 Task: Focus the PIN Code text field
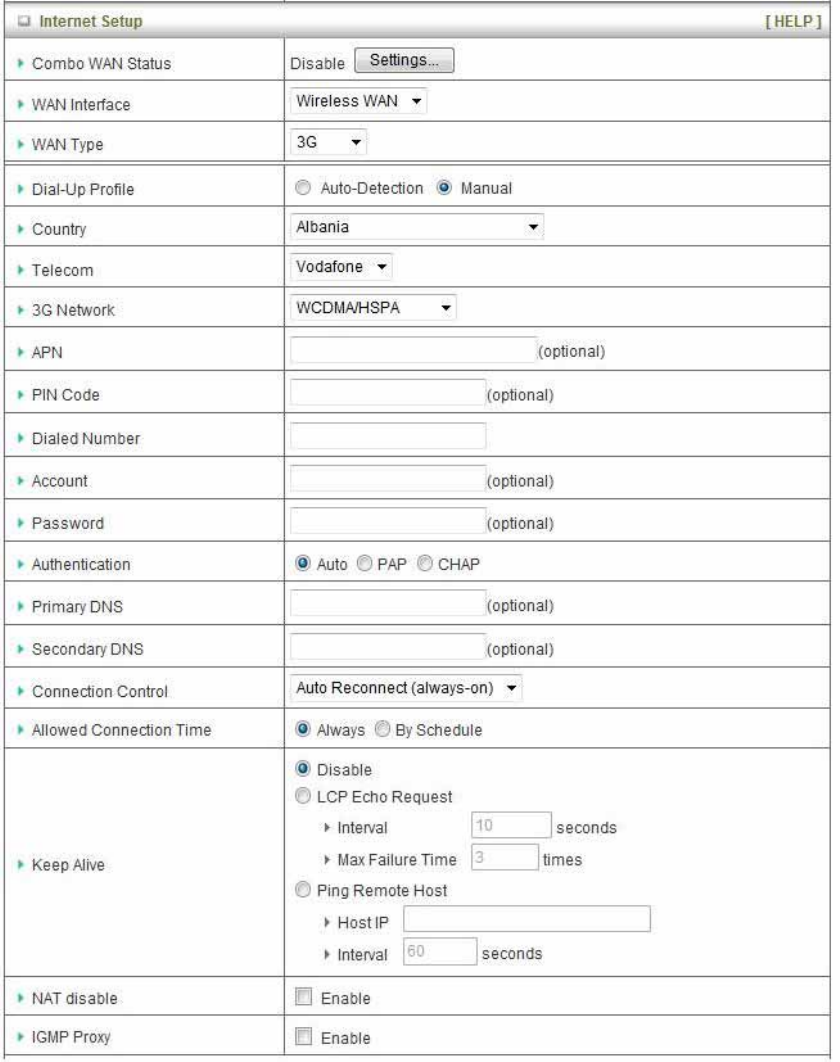(387, 393)
